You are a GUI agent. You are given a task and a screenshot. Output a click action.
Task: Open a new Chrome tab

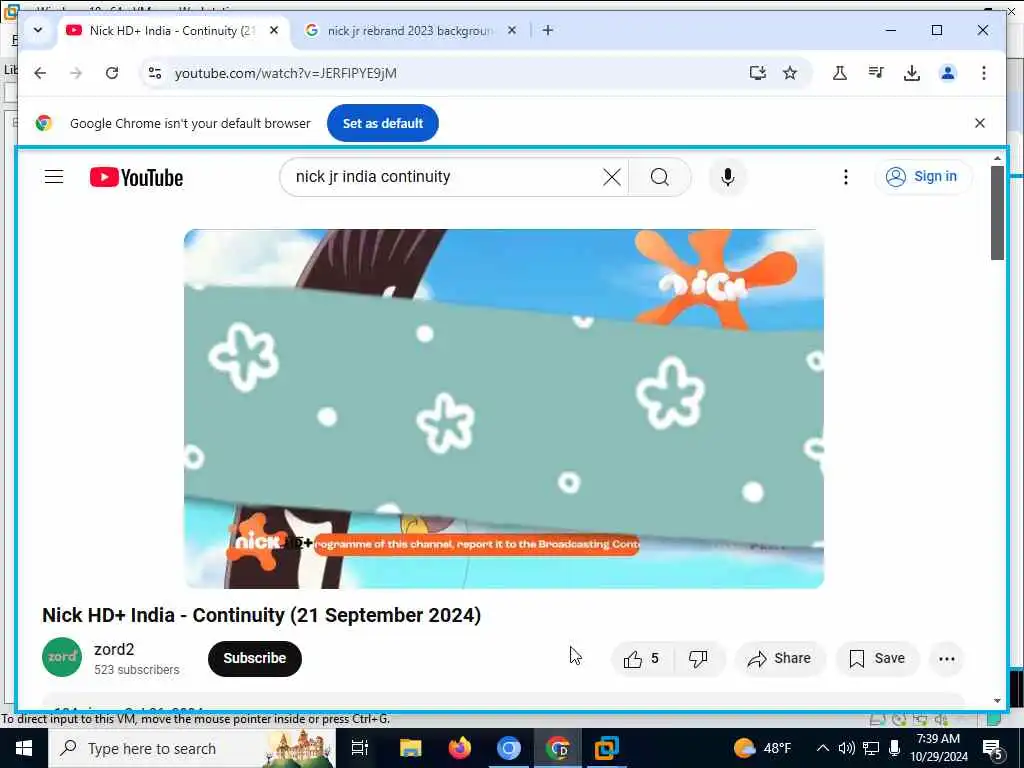[x=547, y=30]
